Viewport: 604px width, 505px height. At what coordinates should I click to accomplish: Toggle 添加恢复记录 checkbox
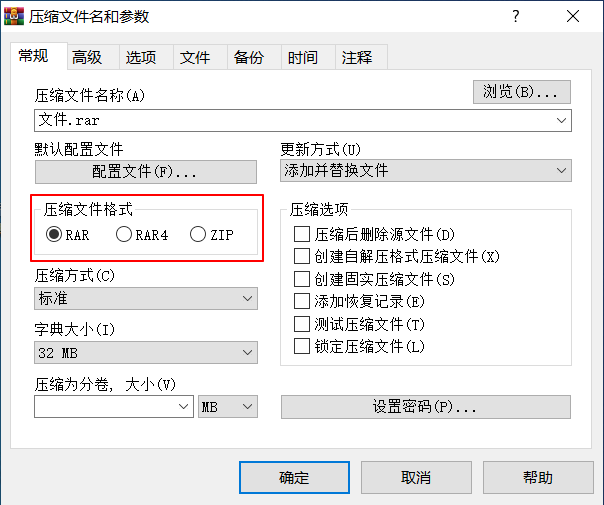point(302,301)
